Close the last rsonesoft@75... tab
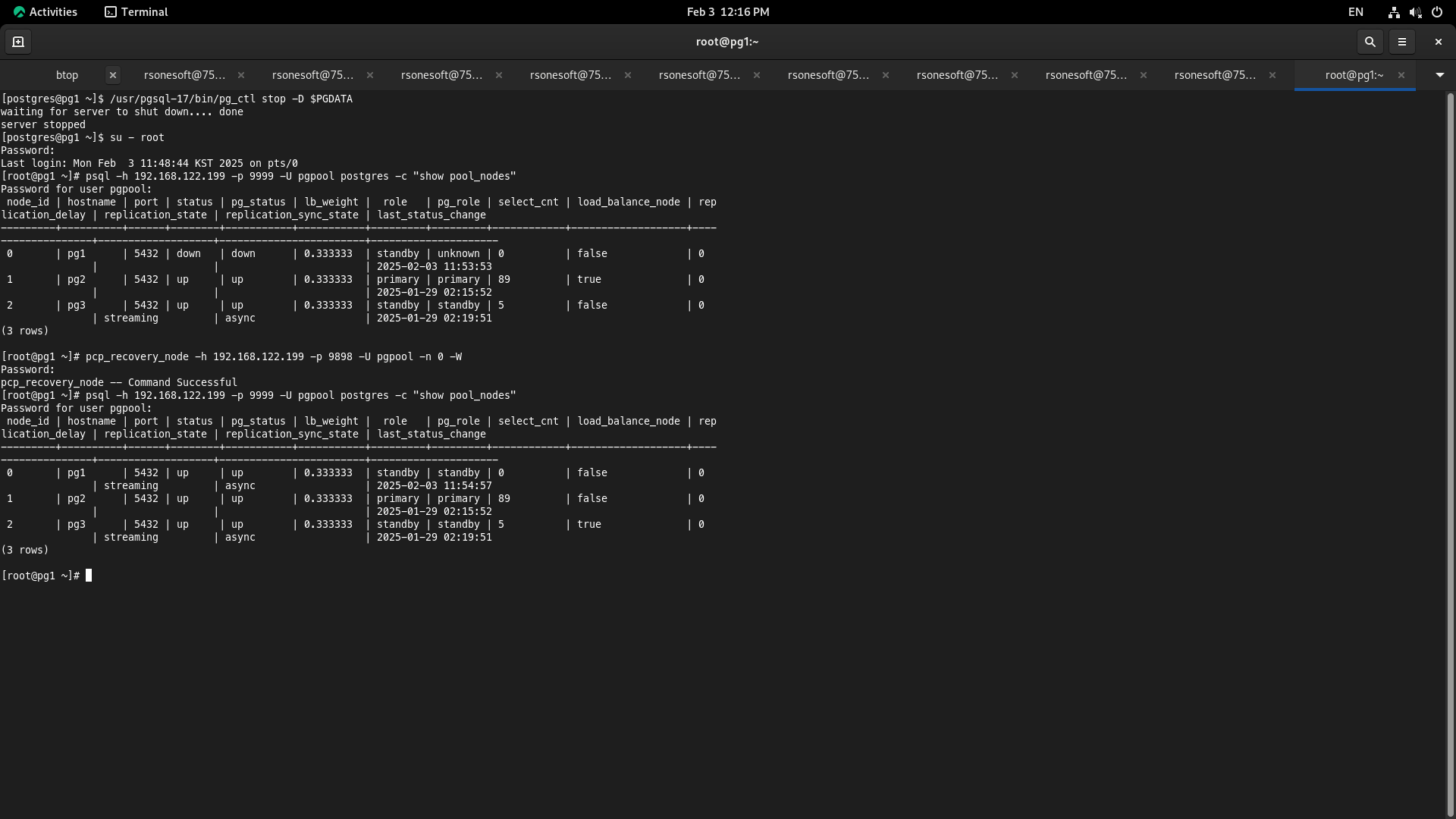 [x=1272, y=75]
